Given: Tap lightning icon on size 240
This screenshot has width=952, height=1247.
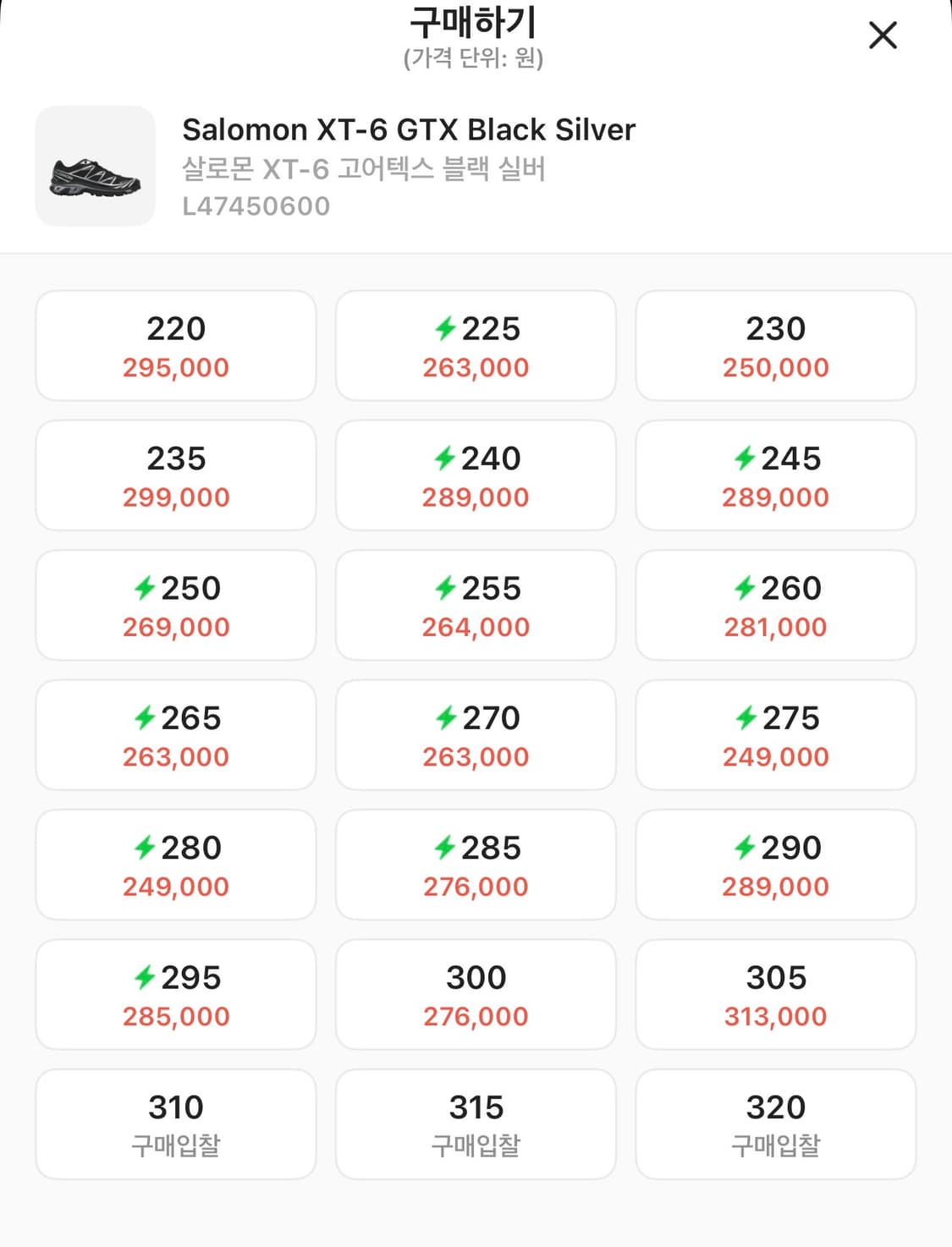Looking at the screenshot, I should [445, 459].
